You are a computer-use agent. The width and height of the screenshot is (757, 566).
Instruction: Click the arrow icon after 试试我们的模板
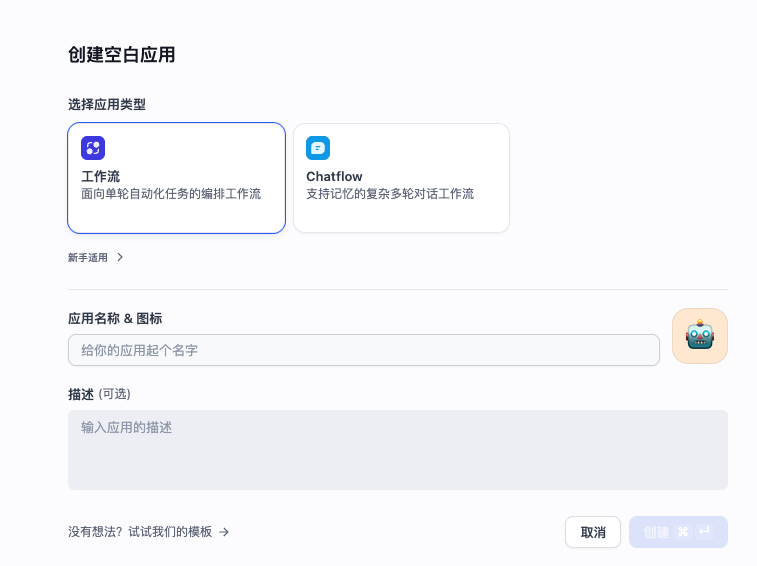(224, 532)
